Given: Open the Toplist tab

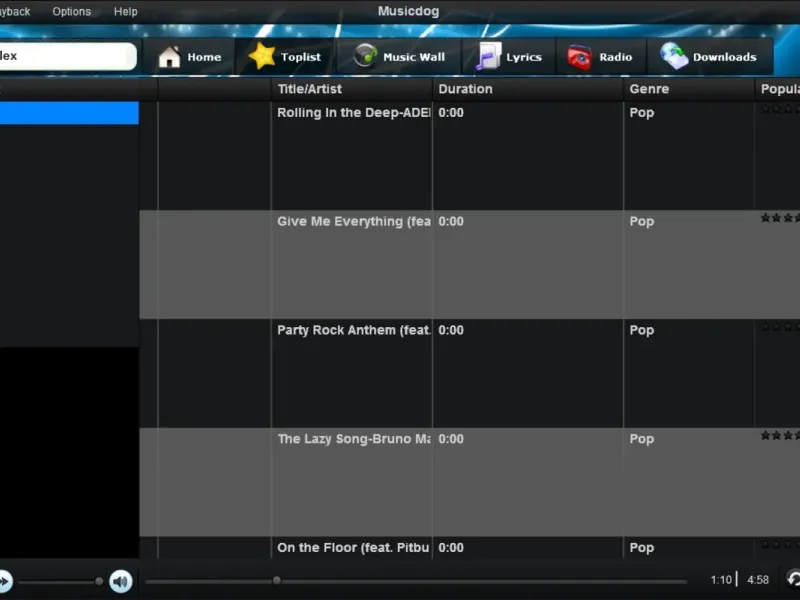Looking at the screenshot, I should [286, 57].
